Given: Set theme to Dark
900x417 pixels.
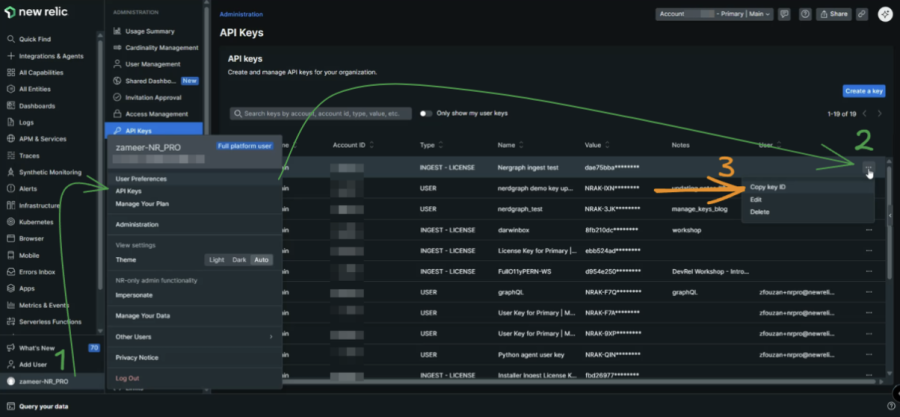Looking at the screenshot, I should tap(239, 260).
